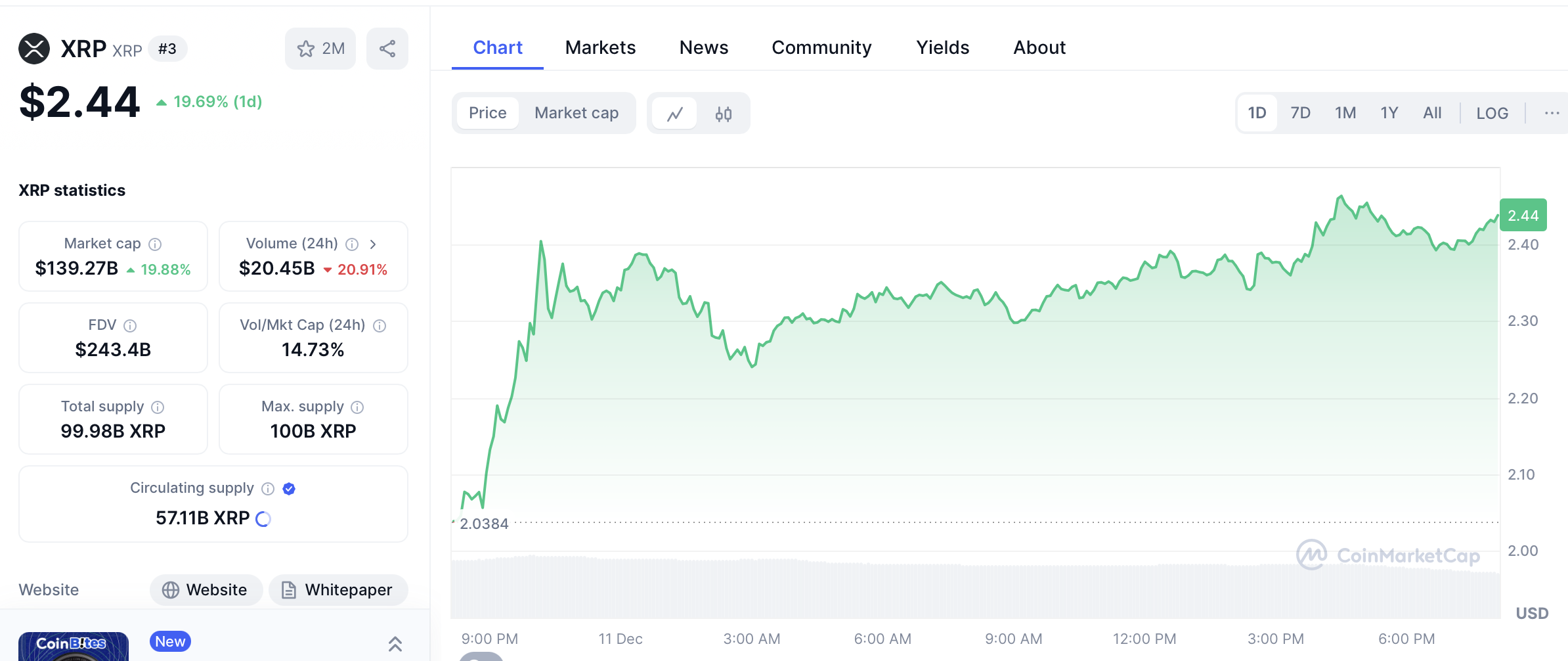Click the XRP logo icon
This screenshot has width=1568, height=661.
(34, 49)
